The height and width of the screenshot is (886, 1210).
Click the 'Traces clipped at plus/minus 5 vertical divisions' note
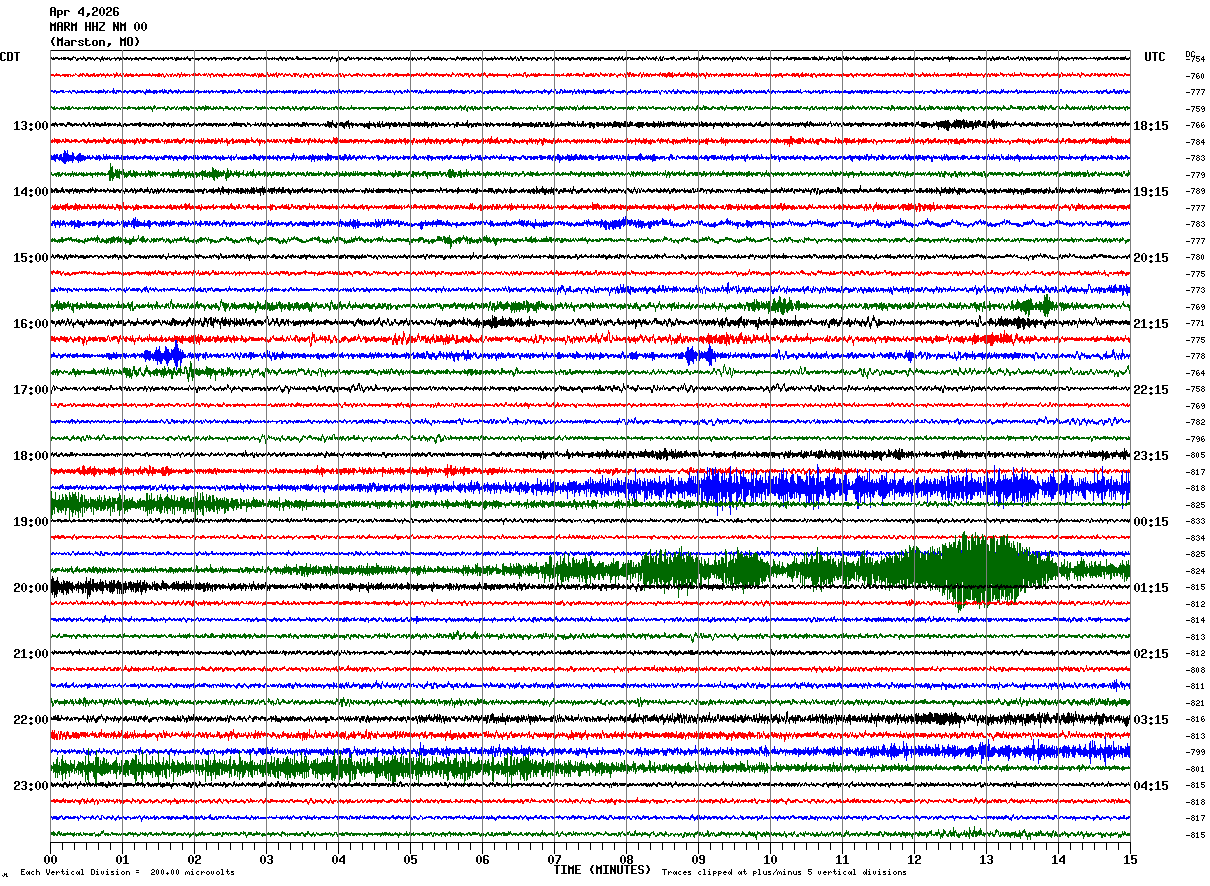[x=784, y=872]
